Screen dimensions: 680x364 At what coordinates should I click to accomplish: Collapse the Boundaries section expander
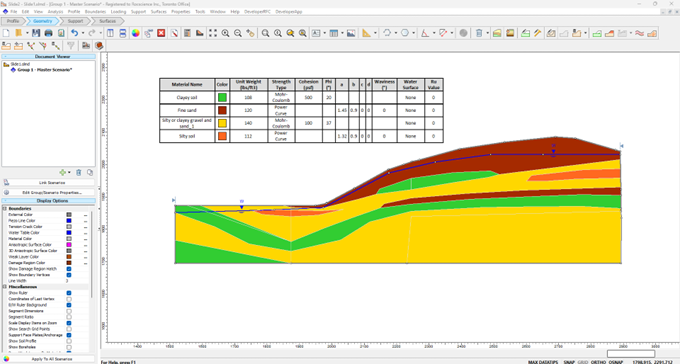tap(5, 209)
